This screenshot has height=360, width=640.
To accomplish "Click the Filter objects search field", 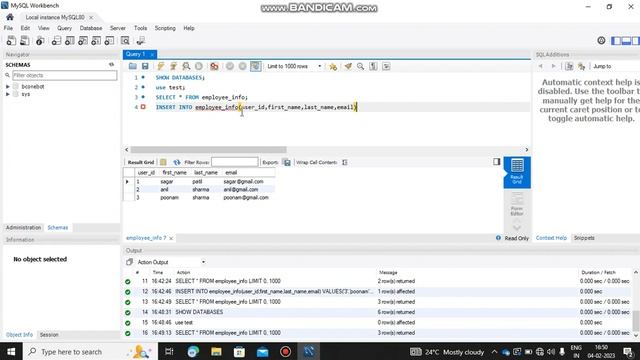I will [64, 75].
